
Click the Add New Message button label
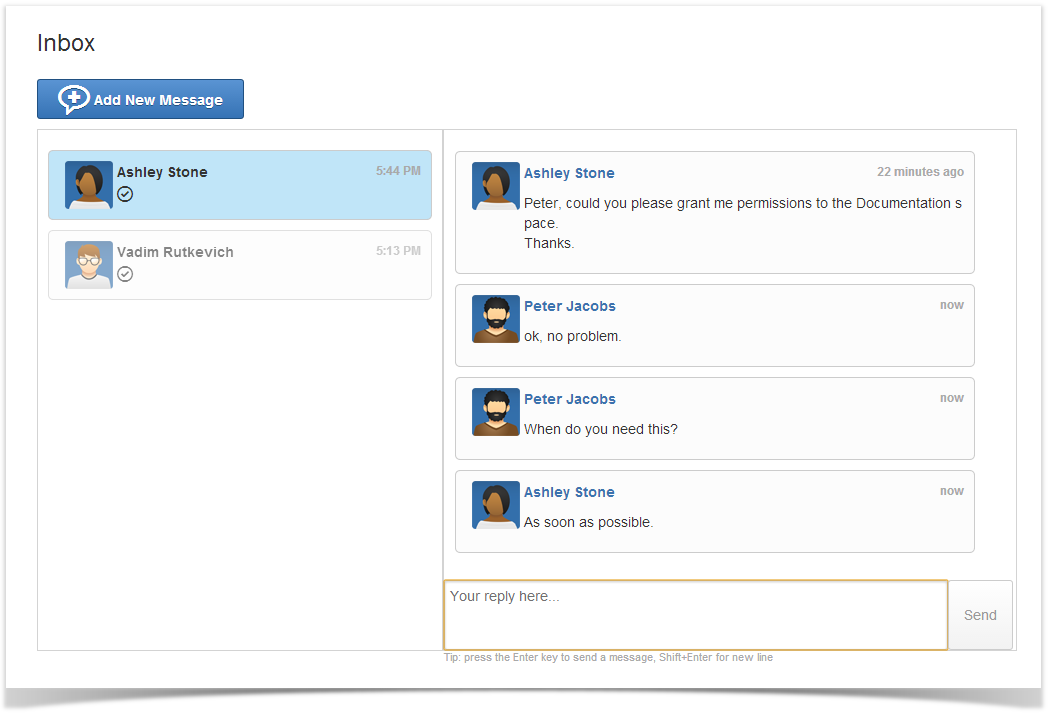point(158,100)
